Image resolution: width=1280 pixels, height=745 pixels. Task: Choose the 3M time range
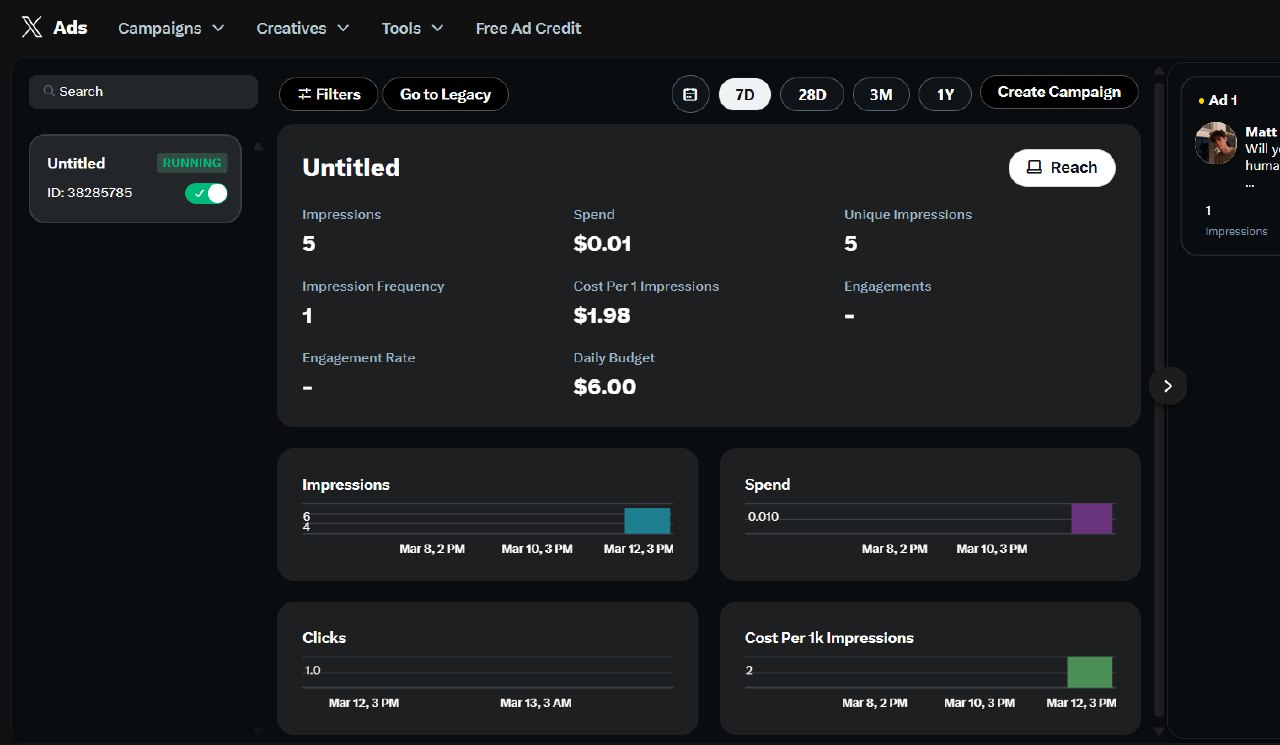point(881,95)
